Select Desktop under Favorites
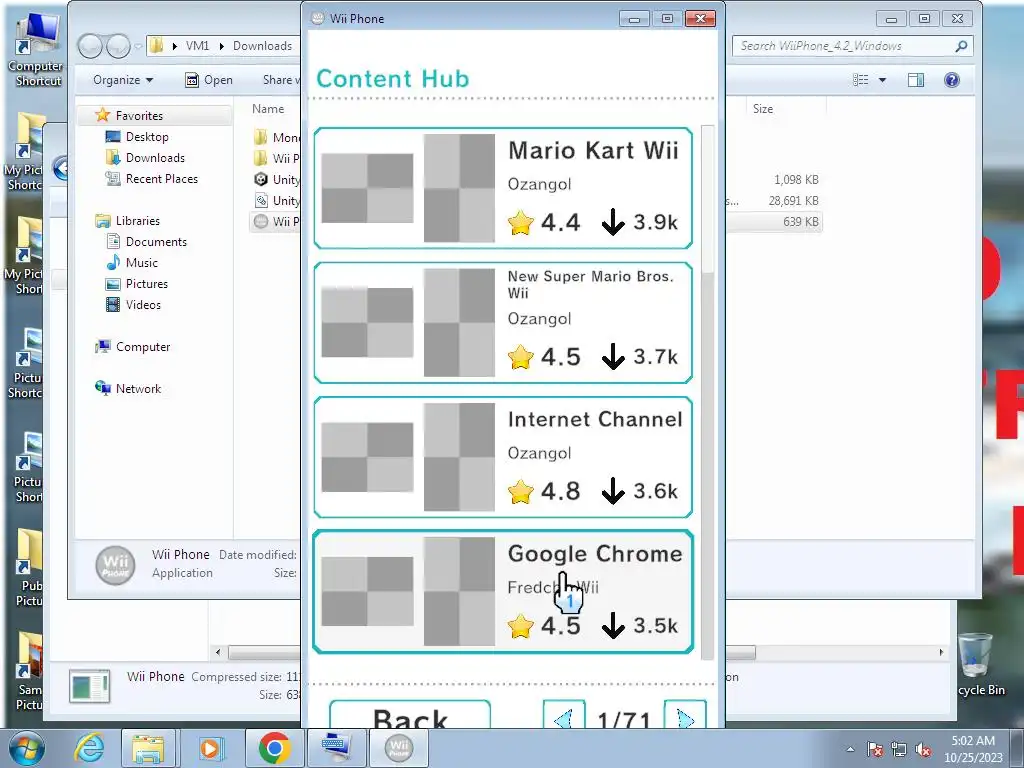This screenshot has width=1024, height=768. 147,136
